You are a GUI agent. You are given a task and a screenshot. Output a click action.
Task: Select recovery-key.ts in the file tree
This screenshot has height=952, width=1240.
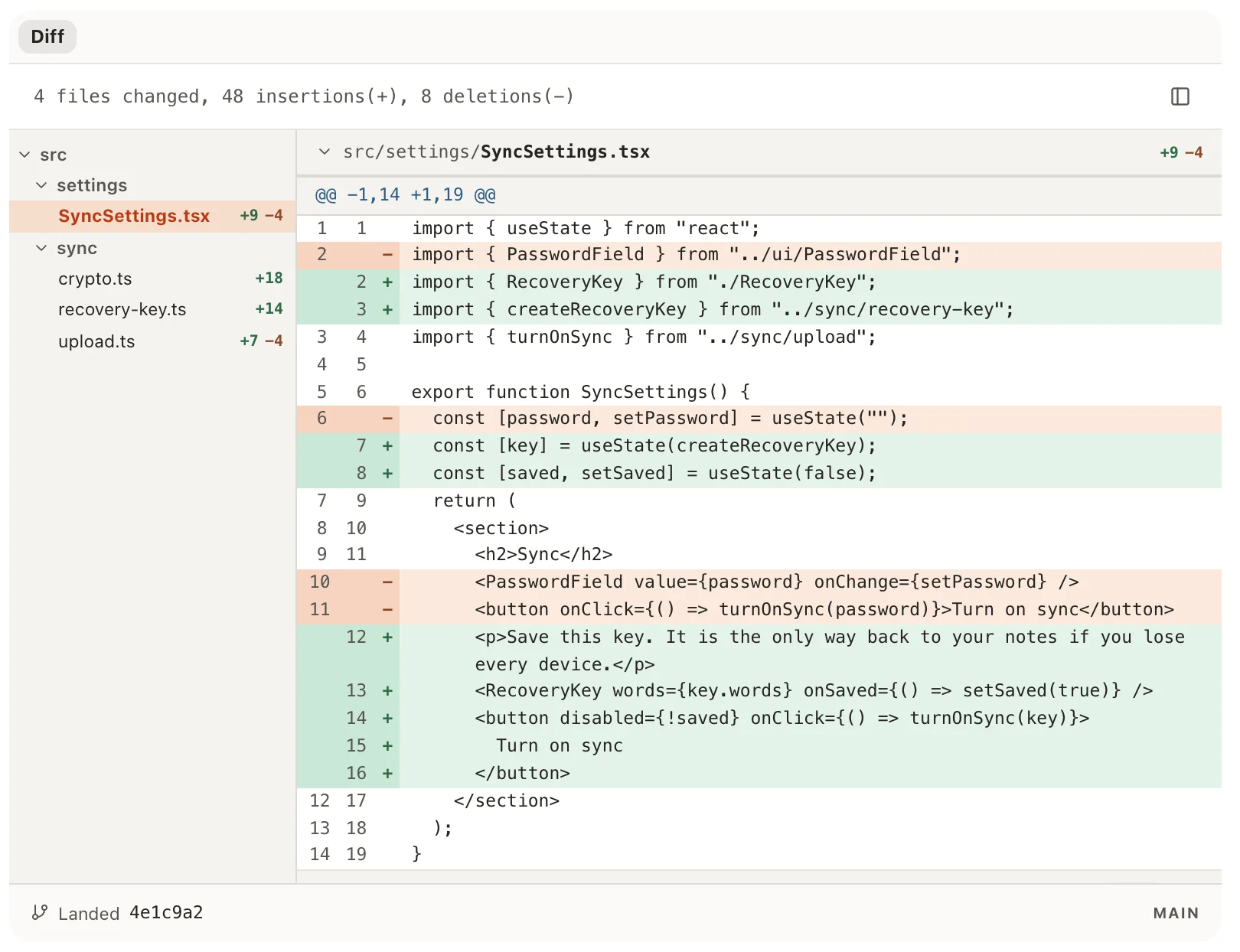pyautogui.click(x=152, y=309)
